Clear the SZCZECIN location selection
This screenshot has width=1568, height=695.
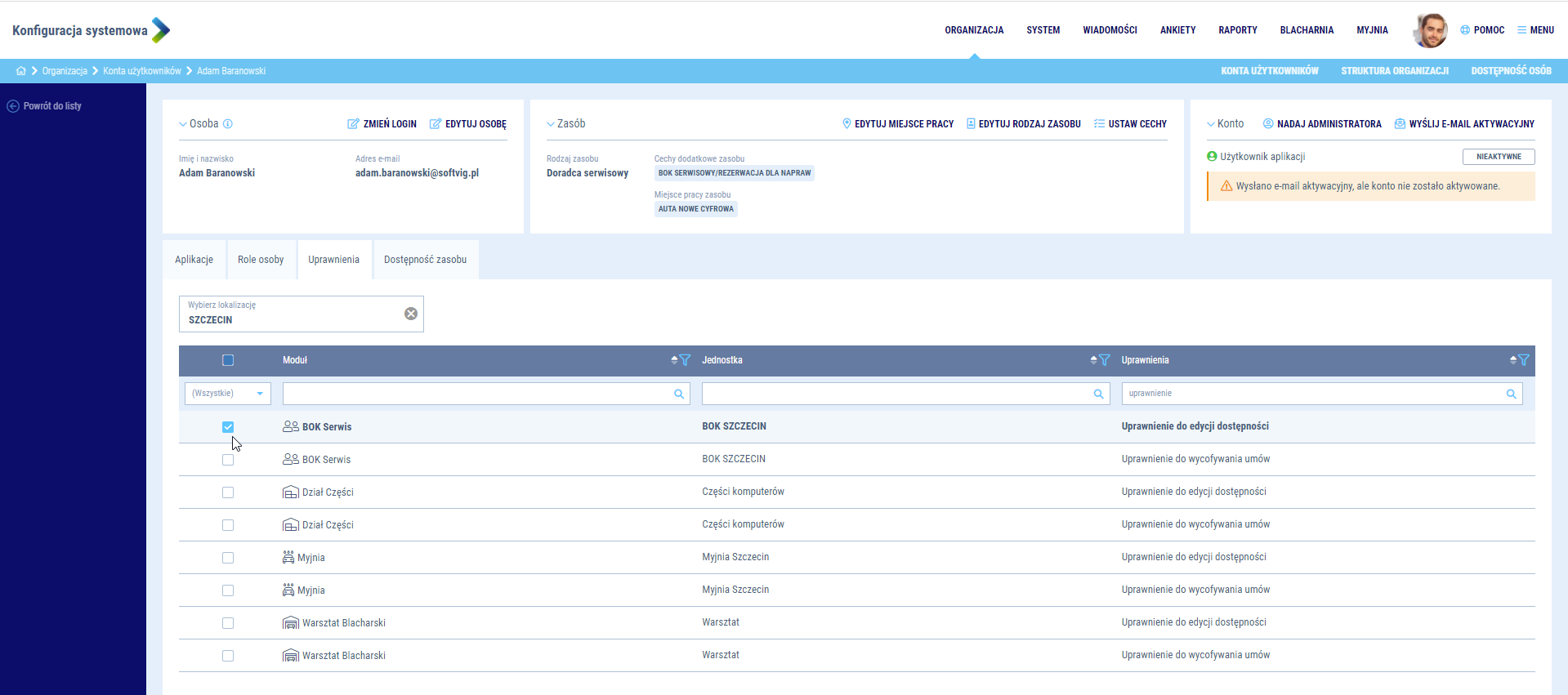click(411, 314)
